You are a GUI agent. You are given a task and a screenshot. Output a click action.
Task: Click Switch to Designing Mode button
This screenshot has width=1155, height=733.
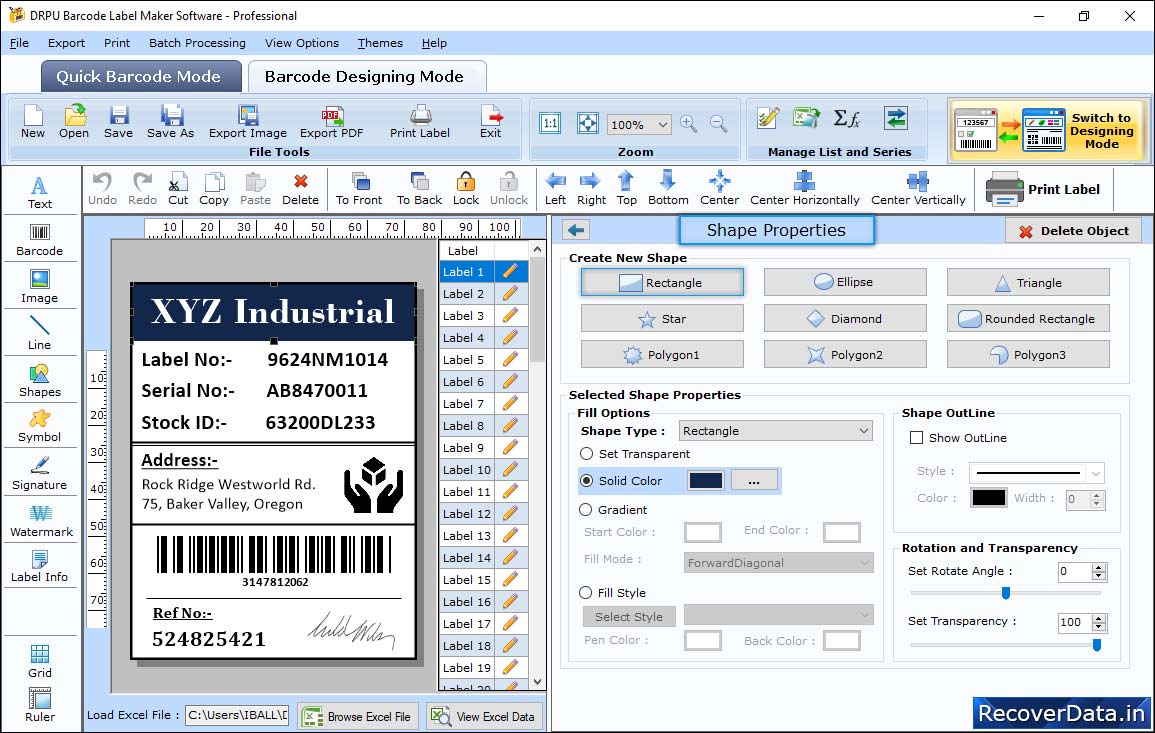pos(1047,130)
